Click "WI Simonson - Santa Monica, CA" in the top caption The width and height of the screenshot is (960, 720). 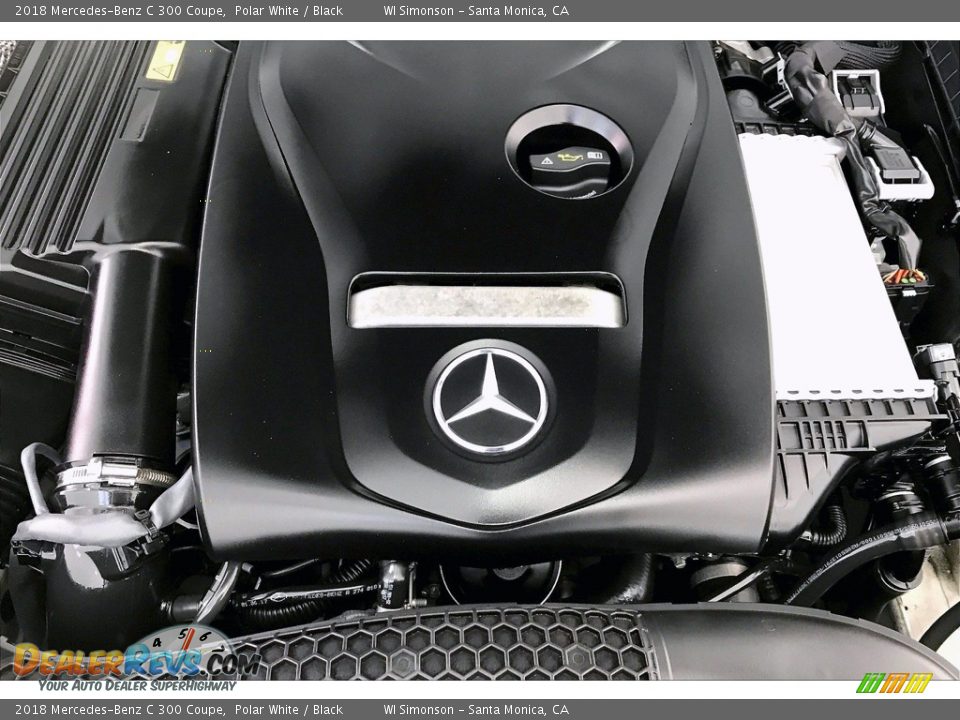pos(476,10)
